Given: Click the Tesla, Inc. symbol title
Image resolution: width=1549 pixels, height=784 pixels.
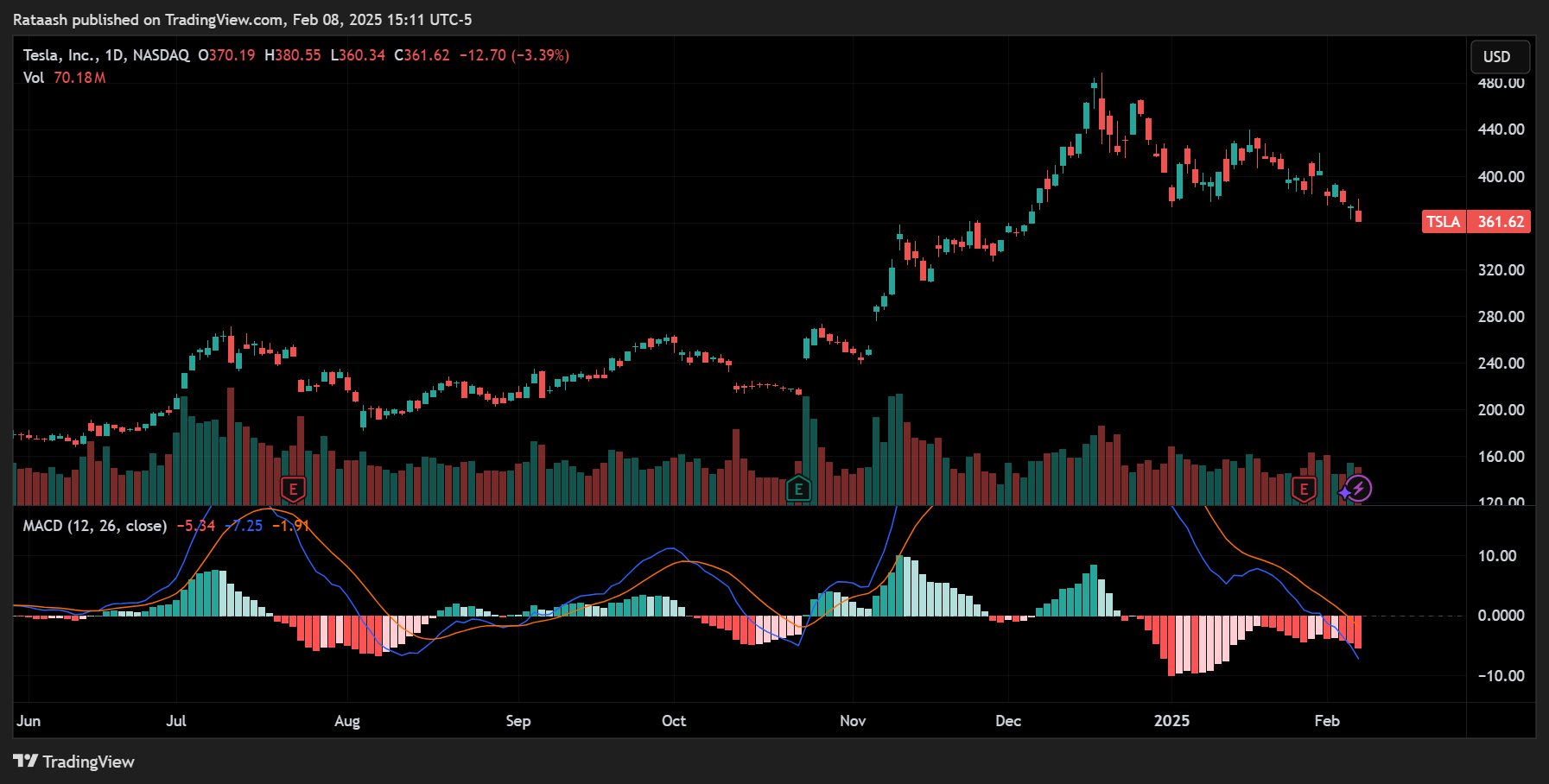Looking at the screenshot, I should click(60, 55).
